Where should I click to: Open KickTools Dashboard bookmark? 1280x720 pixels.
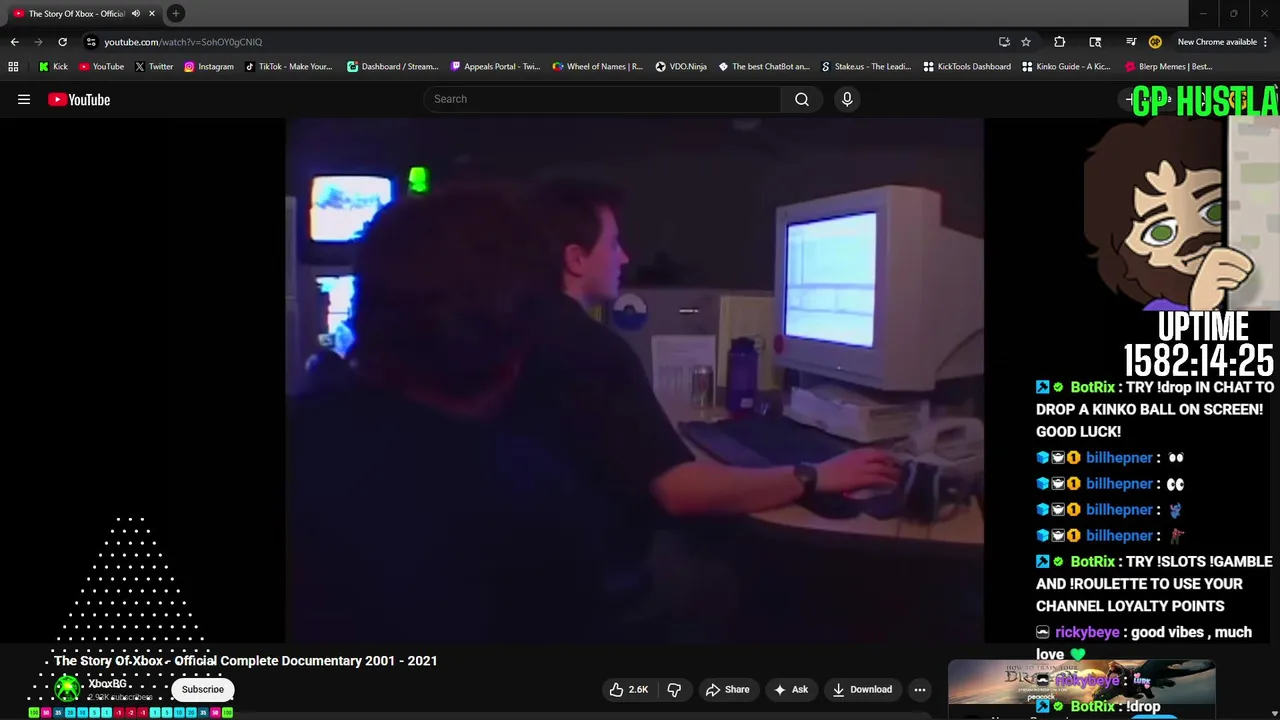tap(967, 67)
